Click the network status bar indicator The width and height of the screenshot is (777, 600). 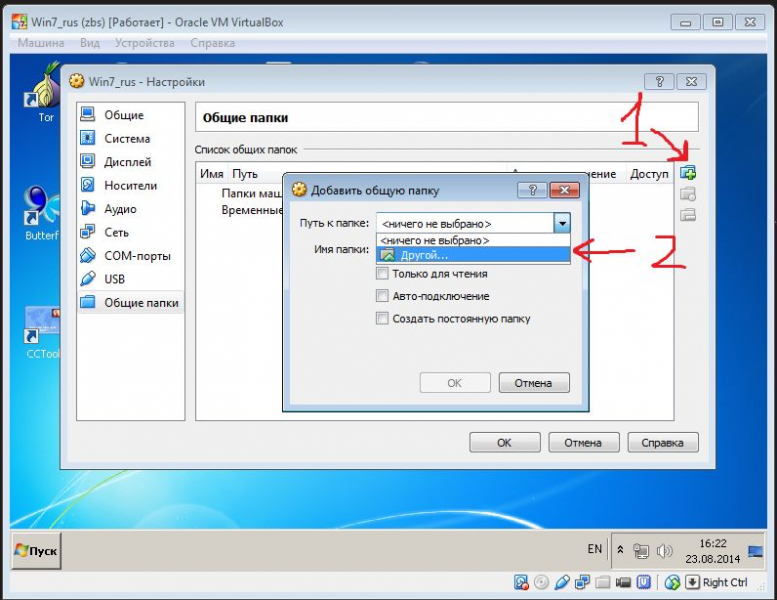pos(582,582)
